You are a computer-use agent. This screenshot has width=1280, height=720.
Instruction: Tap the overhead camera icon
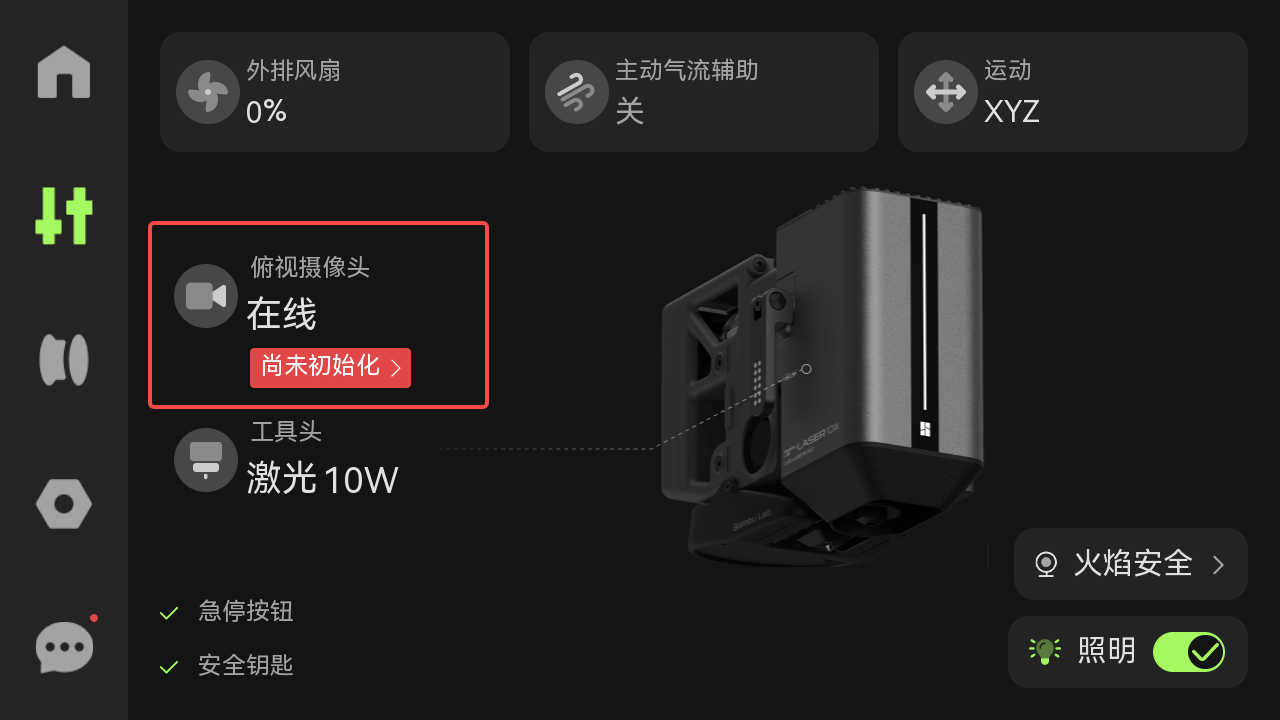(x=206, y=296)
